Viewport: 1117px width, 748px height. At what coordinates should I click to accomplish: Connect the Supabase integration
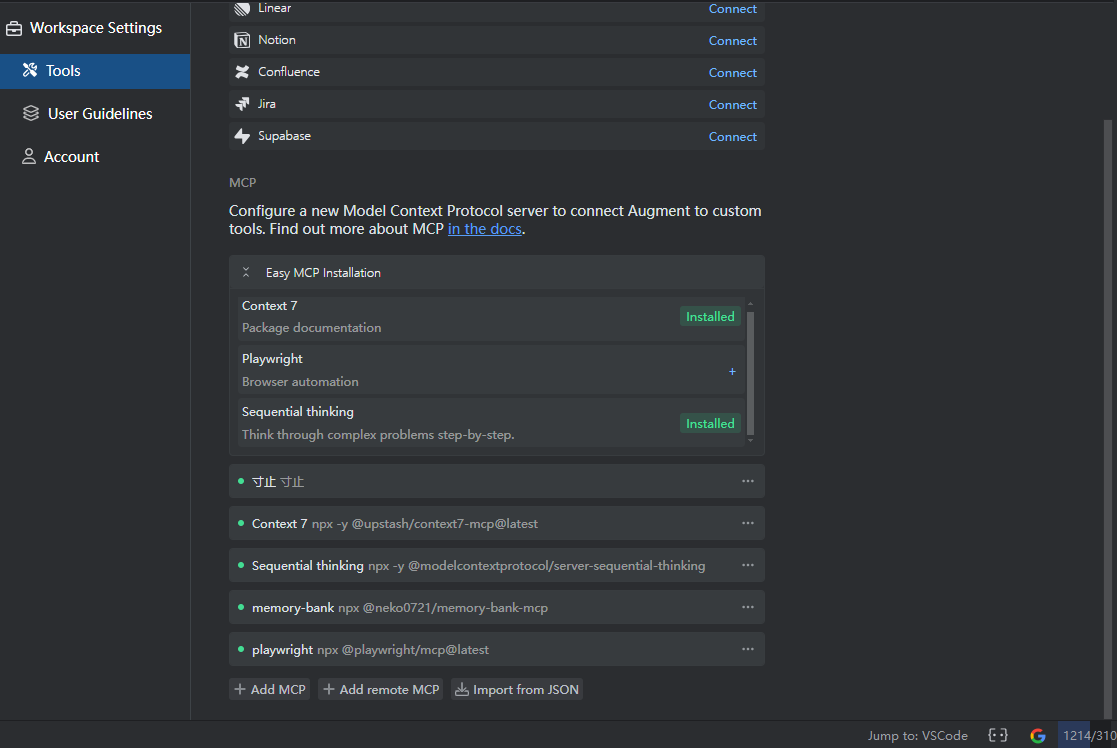pos(732,137)
